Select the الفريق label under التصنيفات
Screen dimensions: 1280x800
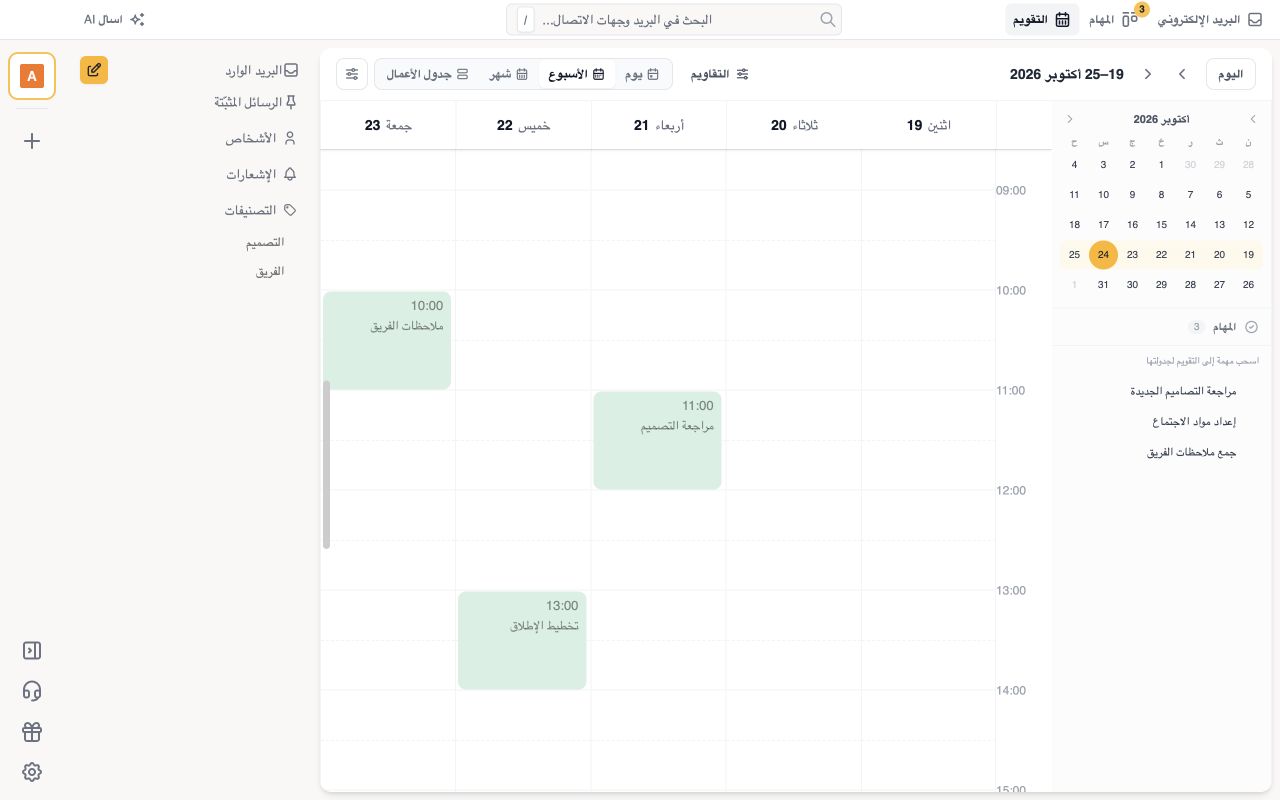pos(270,271)
